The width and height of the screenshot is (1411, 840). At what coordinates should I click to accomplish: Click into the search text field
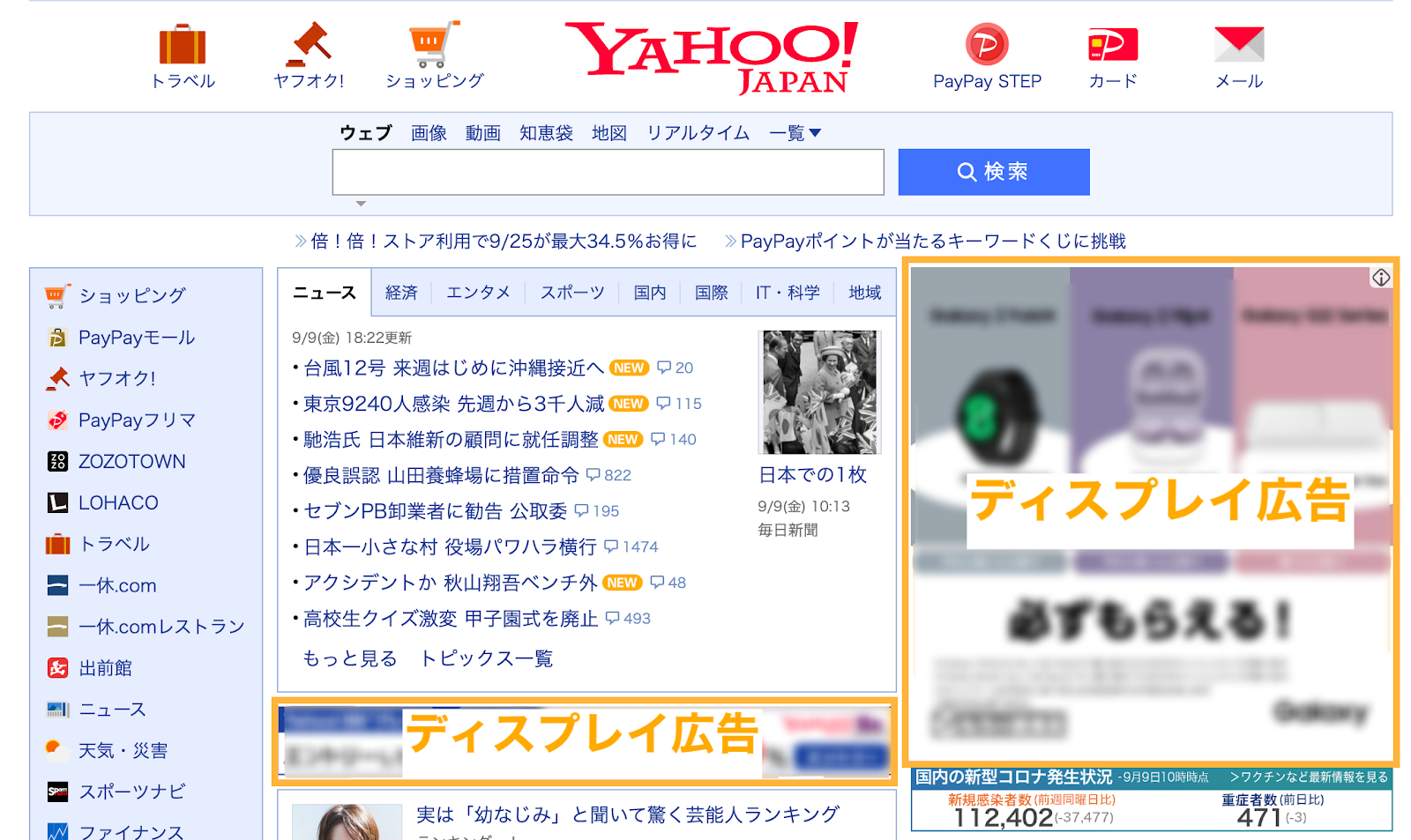608,172
